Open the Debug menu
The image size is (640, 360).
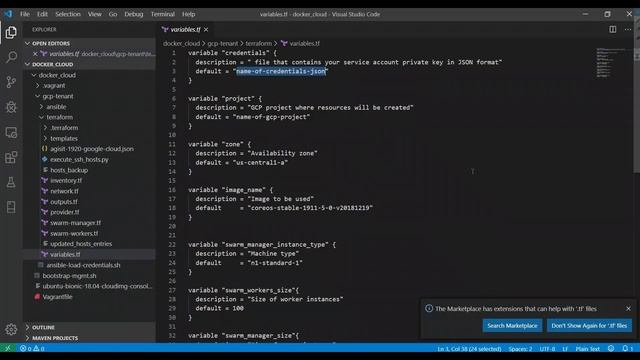click(x=134, y=14)
